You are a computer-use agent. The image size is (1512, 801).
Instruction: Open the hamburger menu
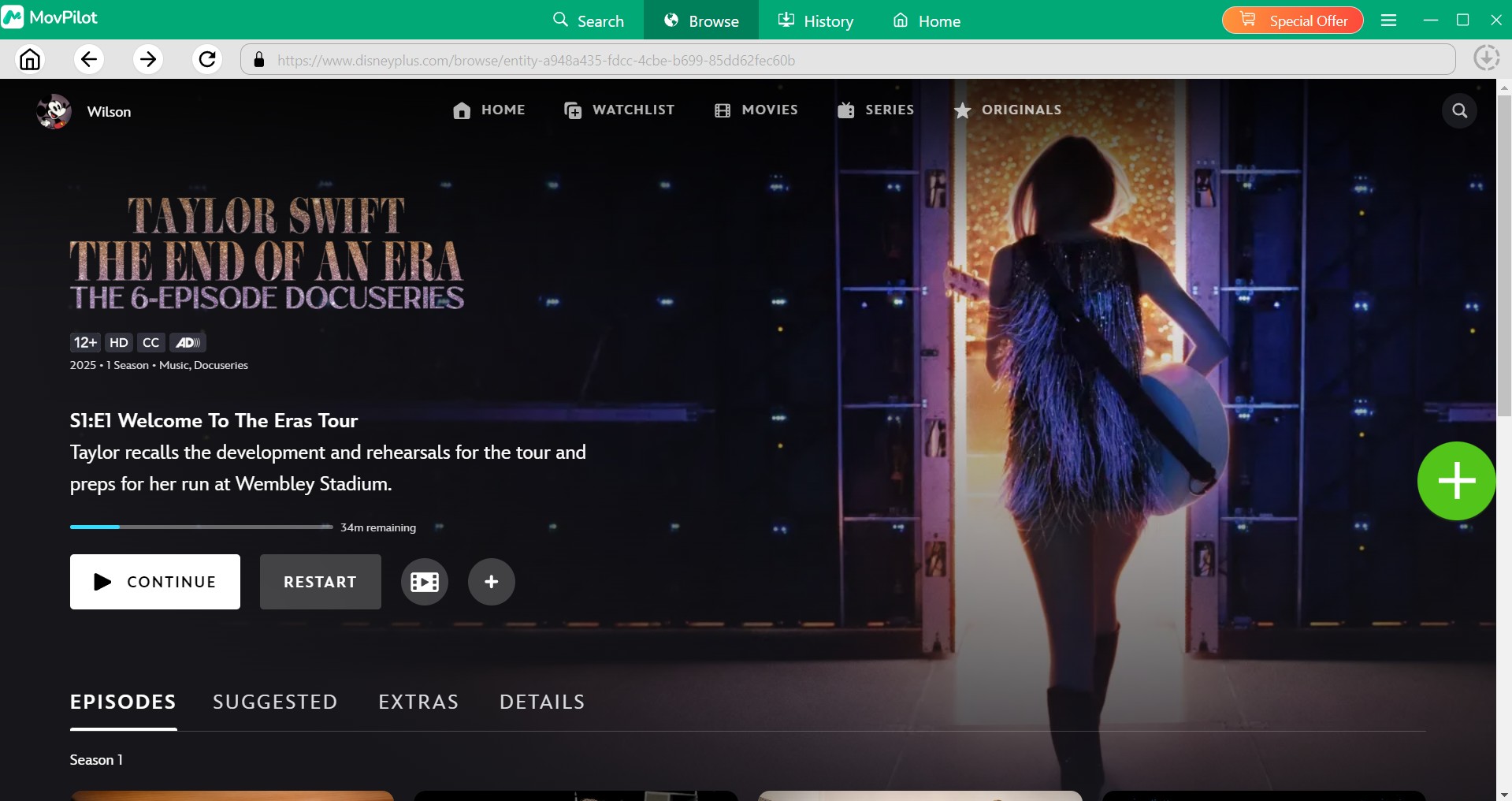tap(1388, 20)
